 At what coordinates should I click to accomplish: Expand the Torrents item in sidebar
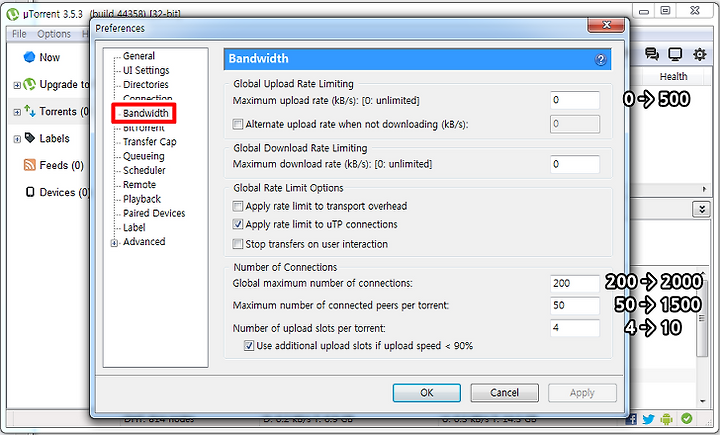(x=17, y=112)
